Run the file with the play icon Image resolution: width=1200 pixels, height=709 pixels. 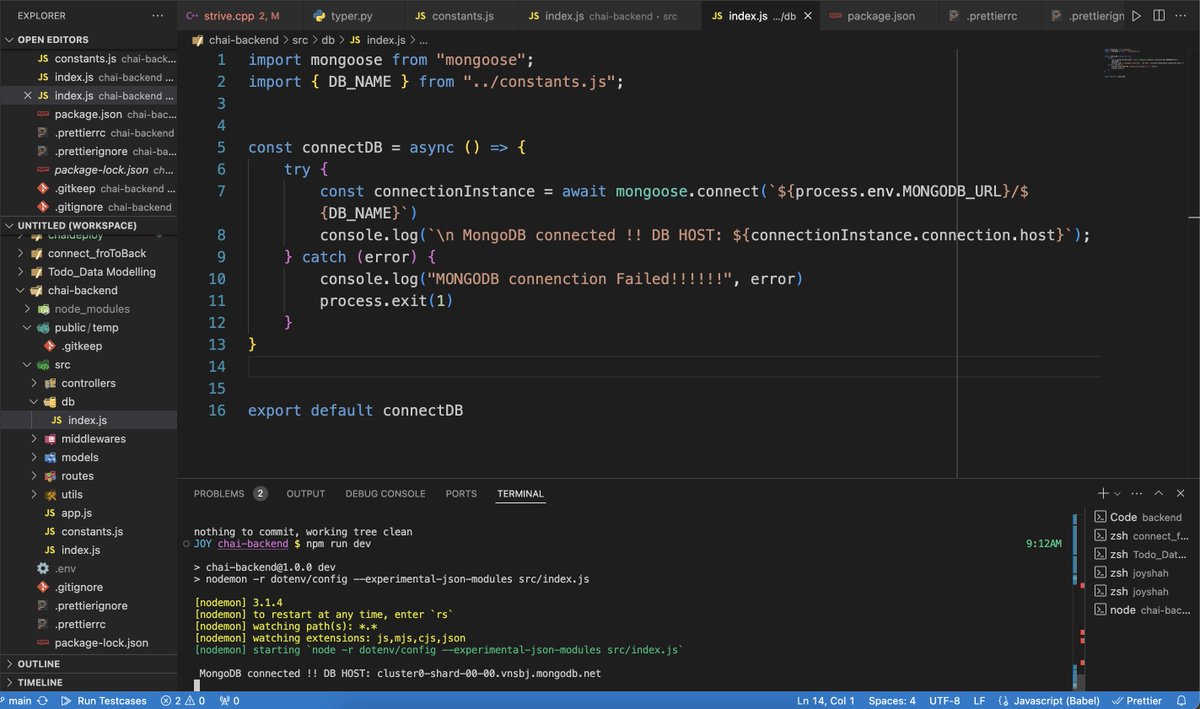pos(1136,16)
